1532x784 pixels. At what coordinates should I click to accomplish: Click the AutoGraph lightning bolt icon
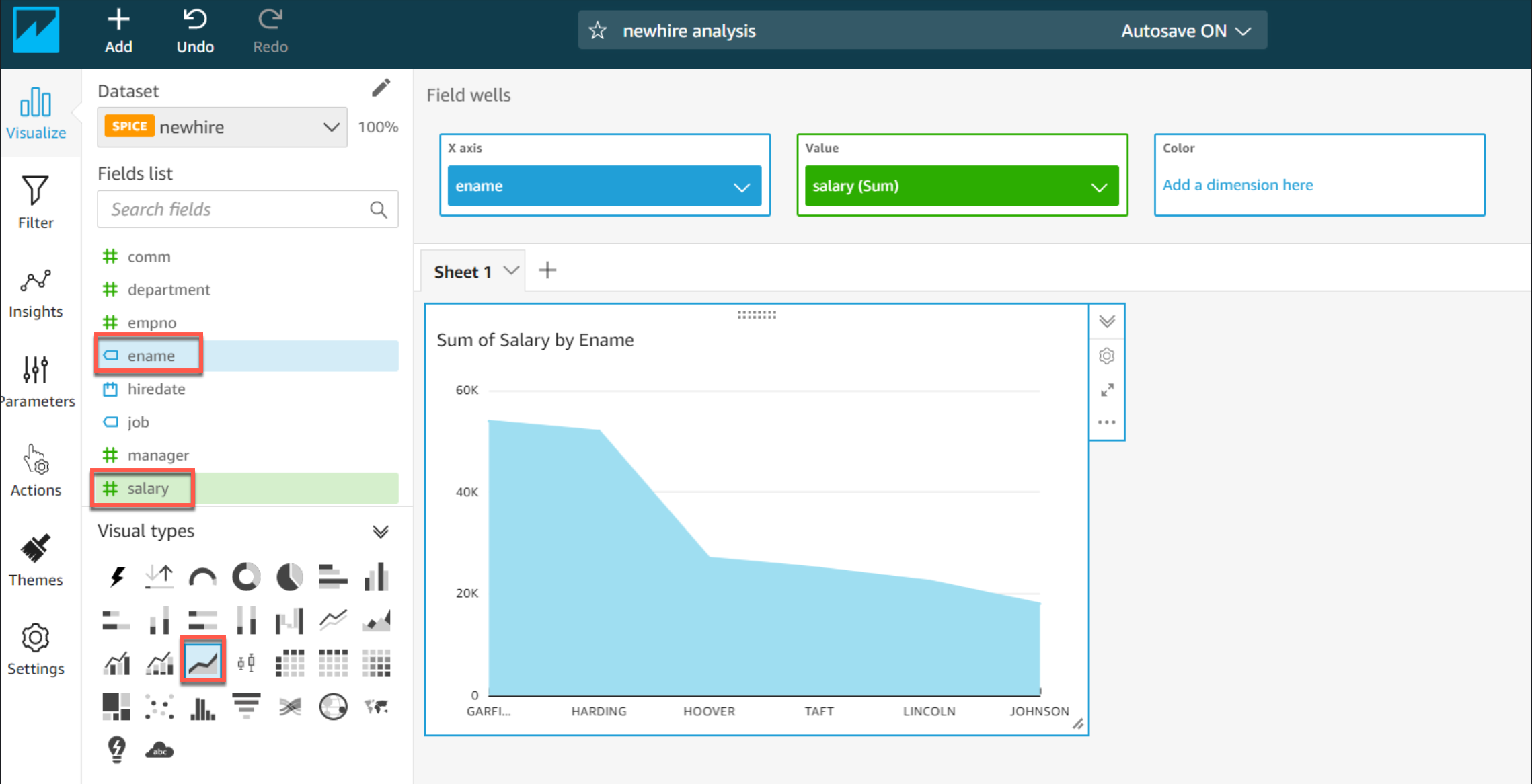click(117, 577)
